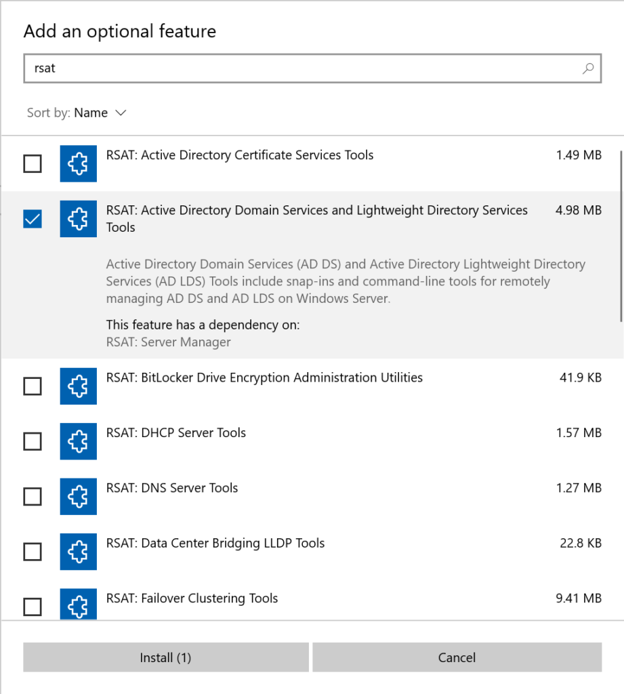624x694 pixels.
Task: Click the Cancel button
Action: 457,657
